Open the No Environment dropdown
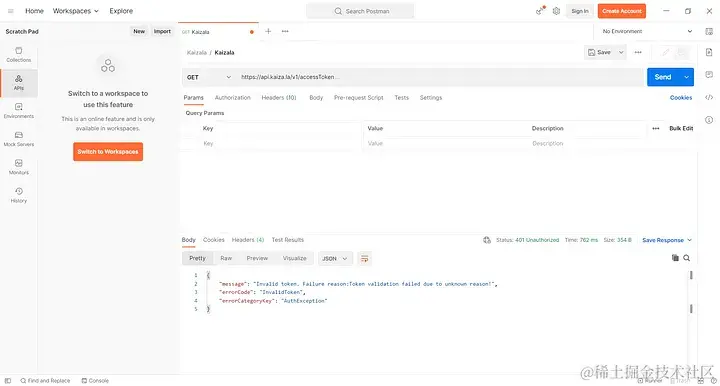 pyautogui.click(x=647, y=31)
